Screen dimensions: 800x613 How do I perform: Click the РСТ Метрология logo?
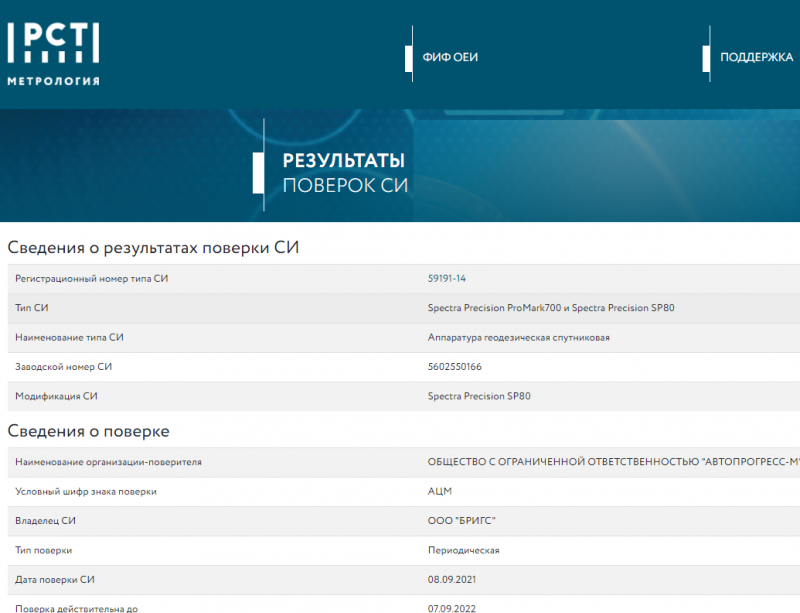click(x=54, y=54)
